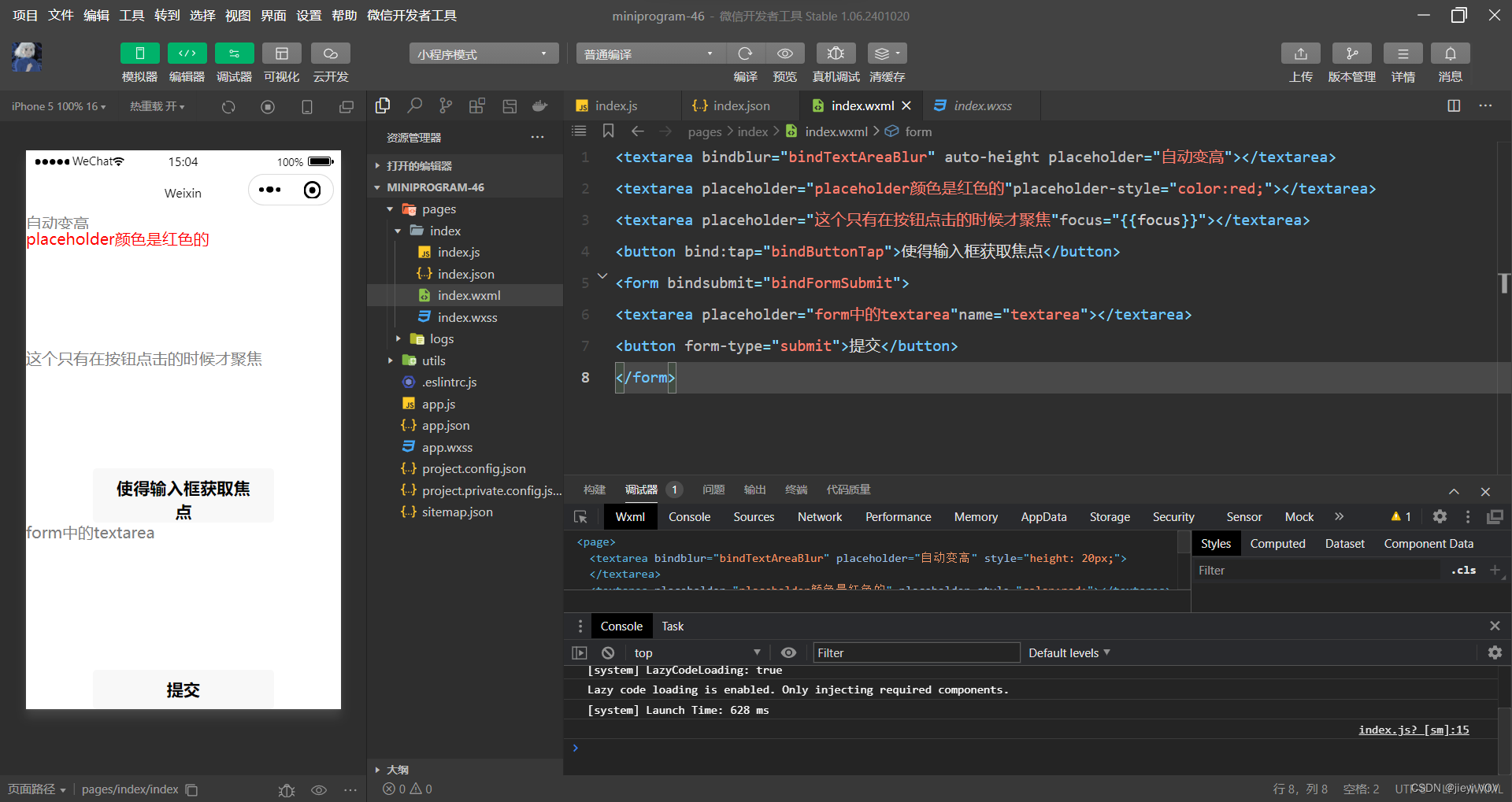Image resolution: width=1512 pixels, height=802 pixels.
Task: Switch to the Network devtools tab
Action: [820, 517]
